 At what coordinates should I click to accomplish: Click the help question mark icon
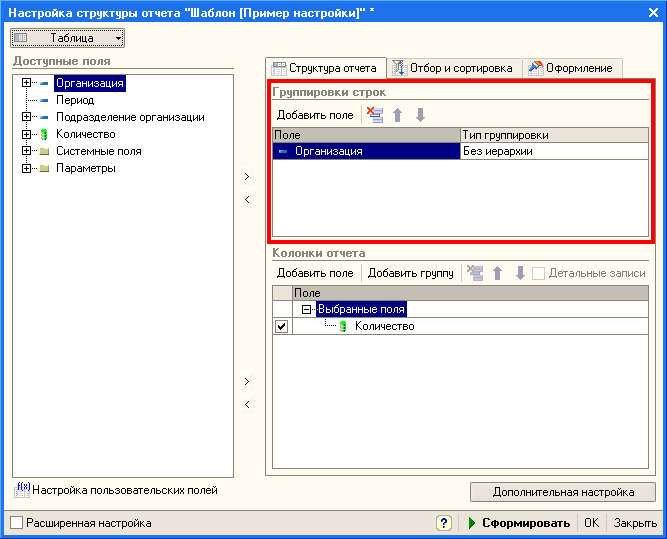(444, 523)
